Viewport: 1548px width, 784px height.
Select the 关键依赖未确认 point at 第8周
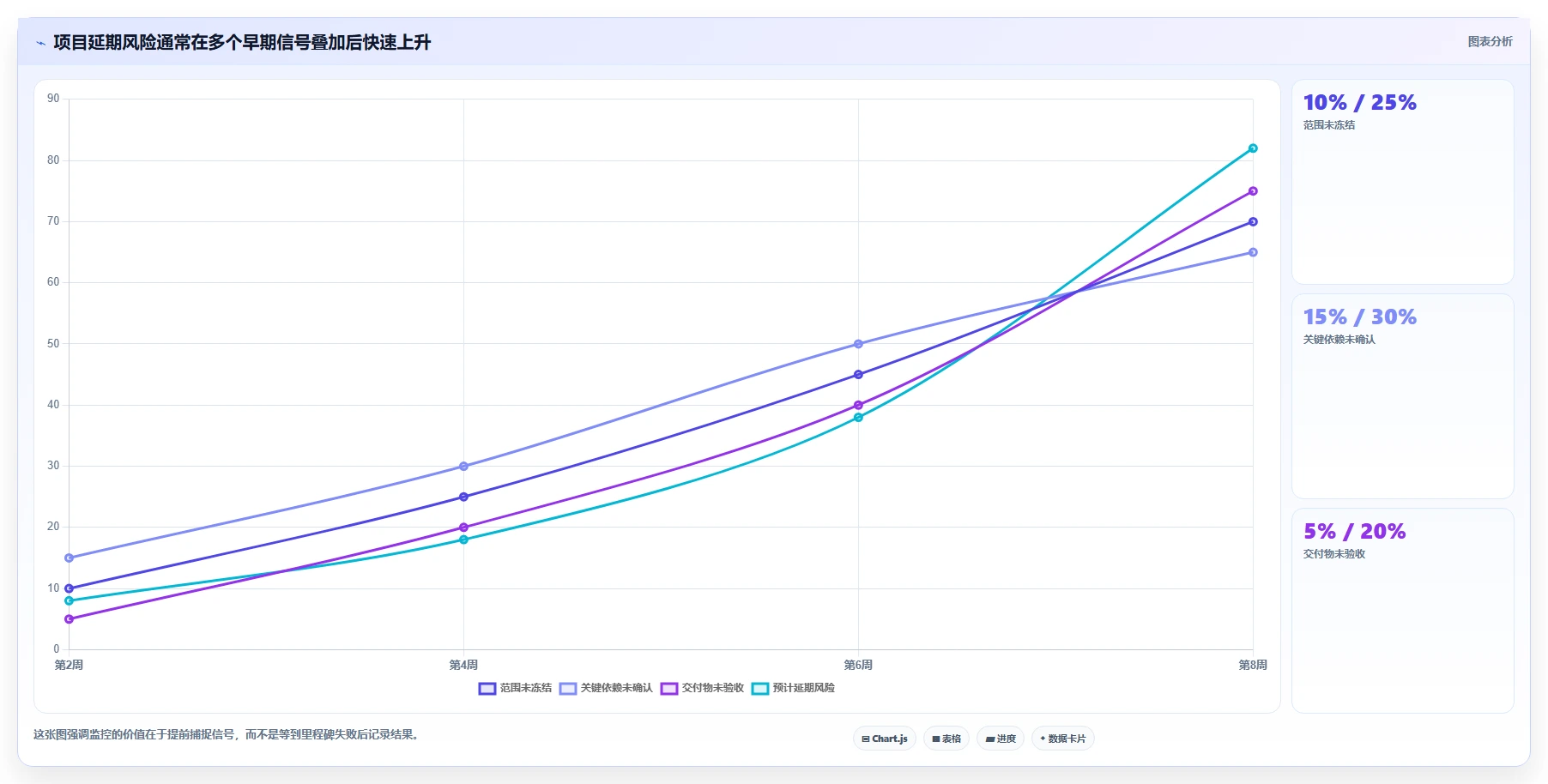click(x=1253, y=252)
